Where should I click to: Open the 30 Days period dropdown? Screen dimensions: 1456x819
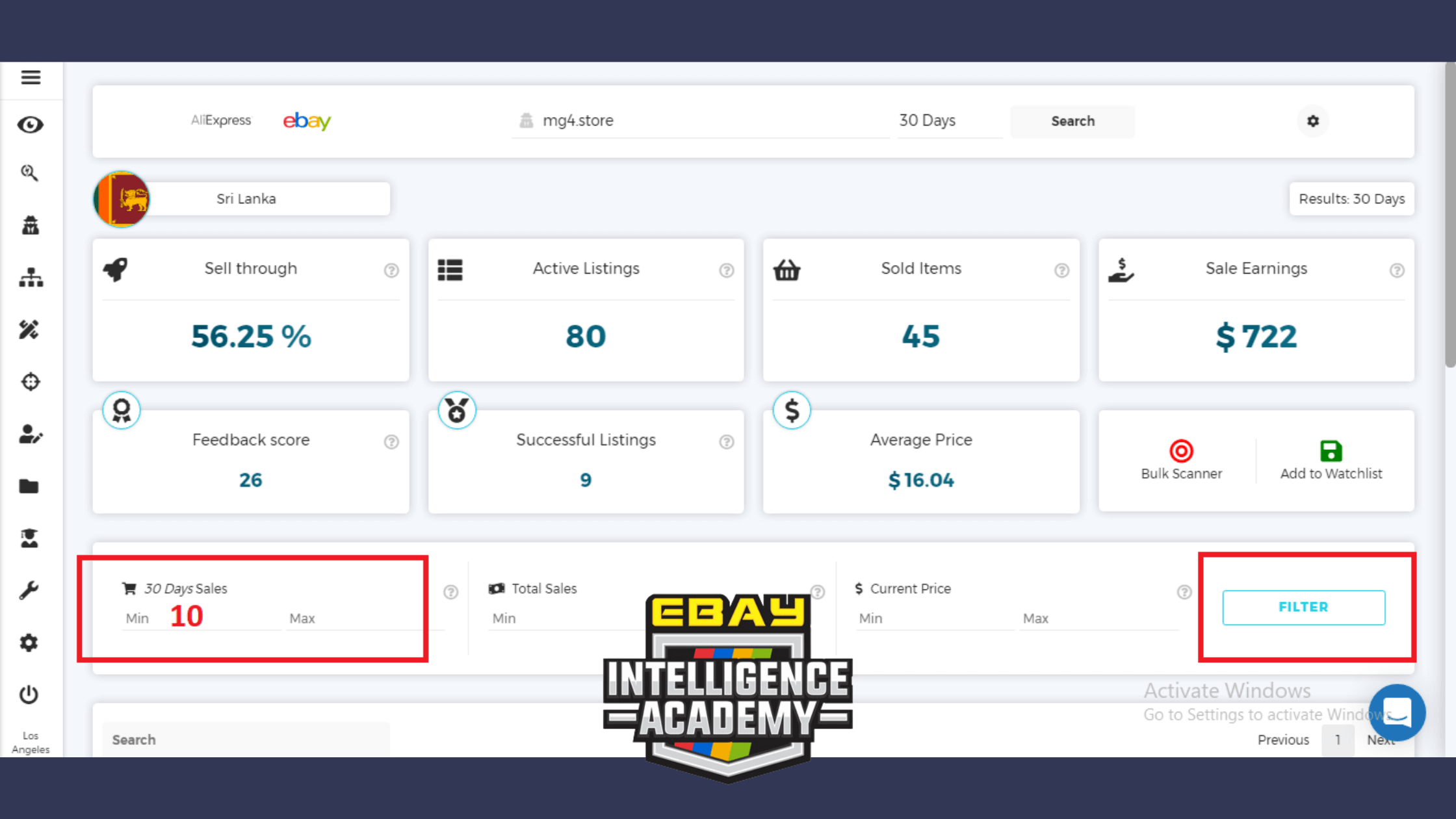pos(949,121)
